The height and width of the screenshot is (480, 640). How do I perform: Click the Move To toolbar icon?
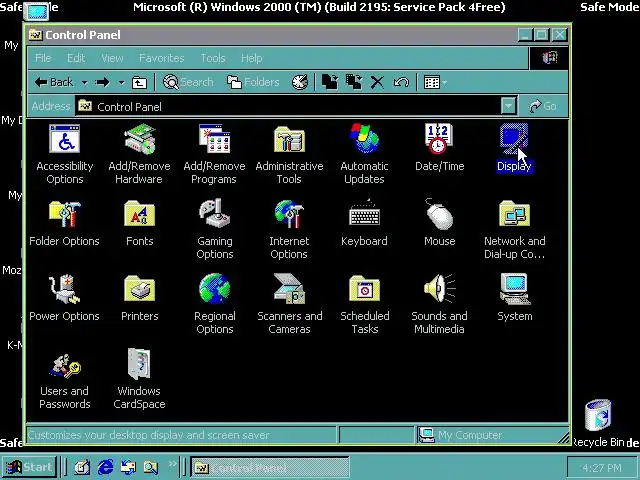[x=330, y=82]
